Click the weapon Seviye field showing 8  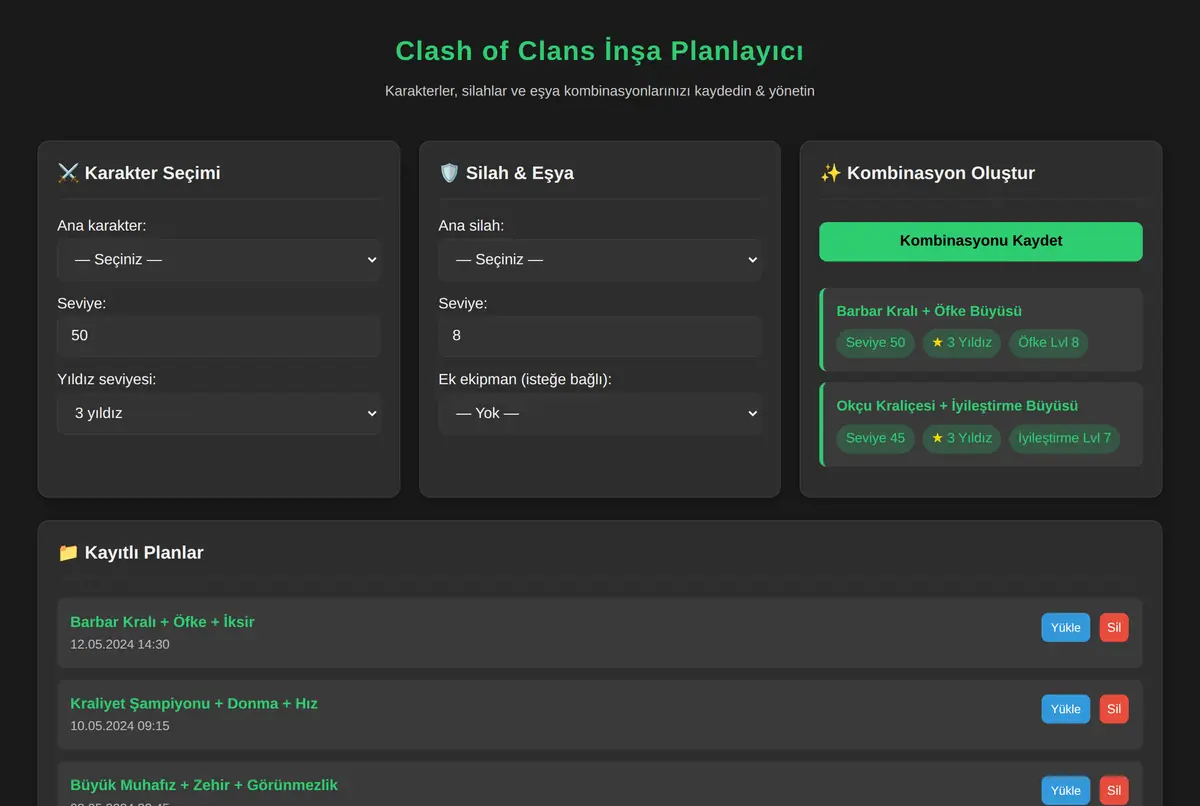[x=600, y=336]
